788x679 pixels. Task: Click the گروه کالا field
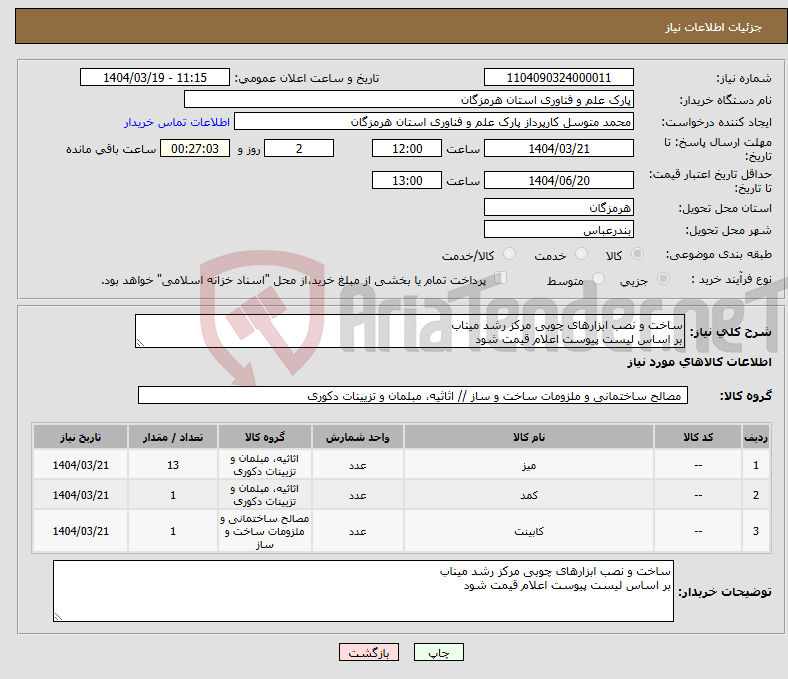click(x=413, y=395)
